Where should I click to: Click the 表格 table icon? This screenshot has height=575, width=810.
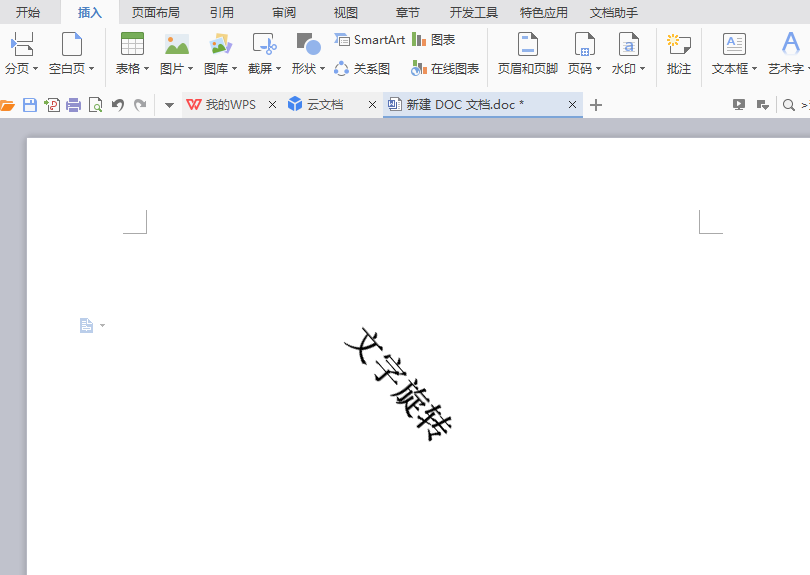pos(132,43)
